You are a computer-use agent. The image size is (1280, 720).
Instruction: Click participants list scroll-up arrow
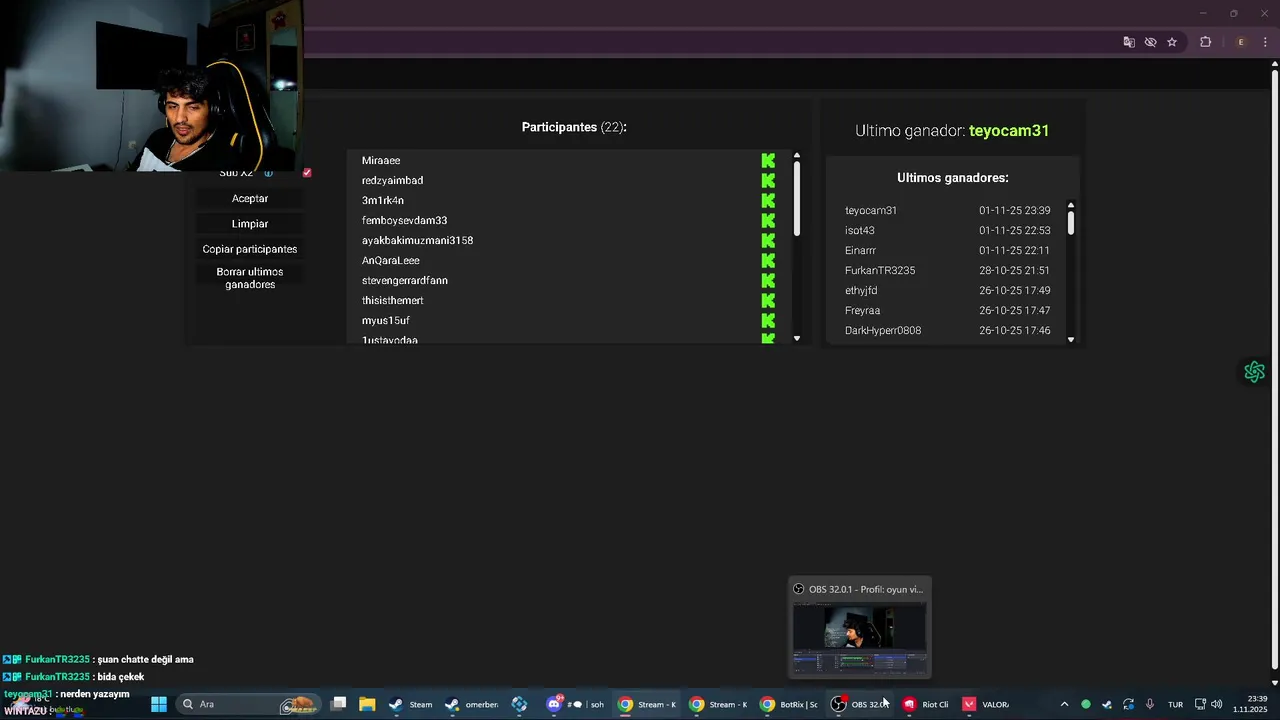797,156
